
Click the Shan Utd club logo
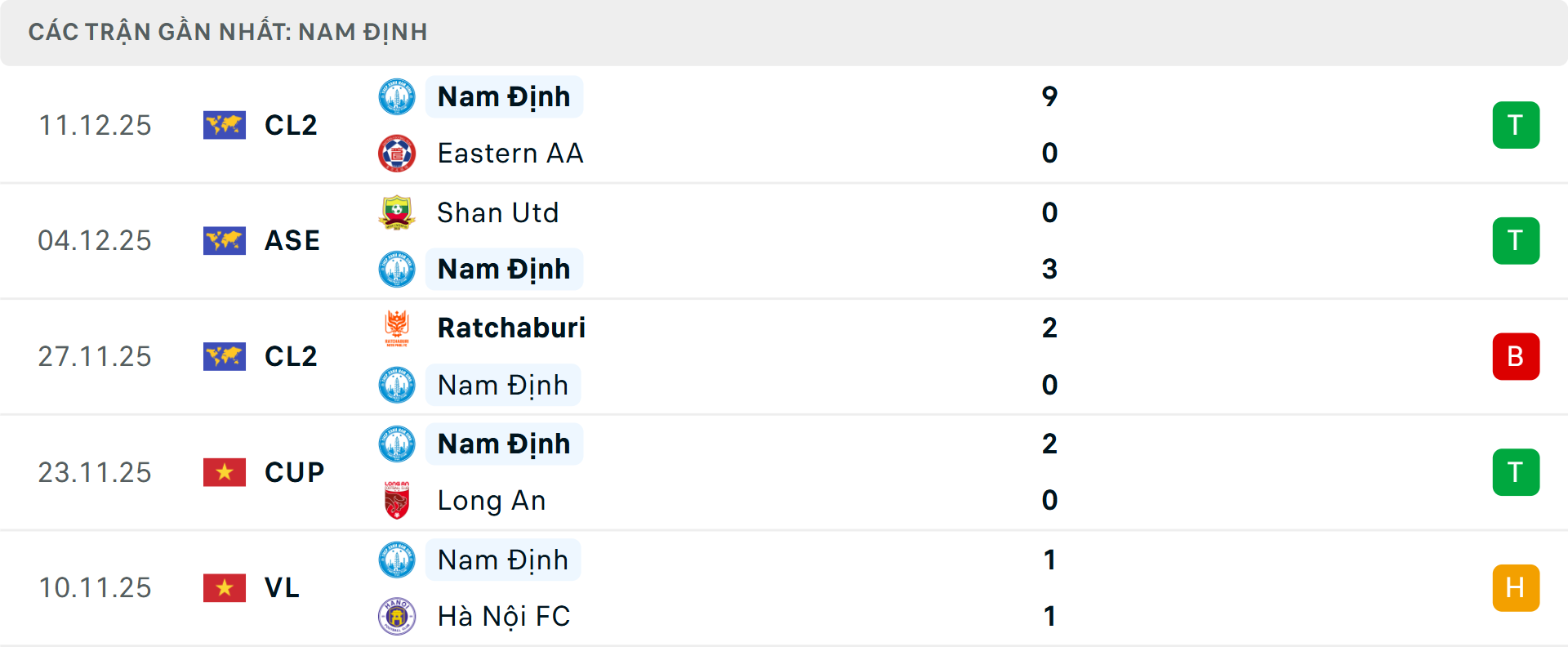[397, 212]
